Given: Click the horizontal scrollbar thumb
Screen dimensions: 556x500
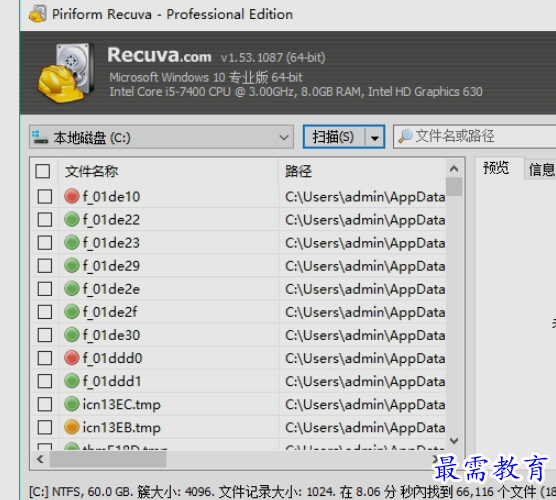Looking at the screenshot, I should 108,460.
